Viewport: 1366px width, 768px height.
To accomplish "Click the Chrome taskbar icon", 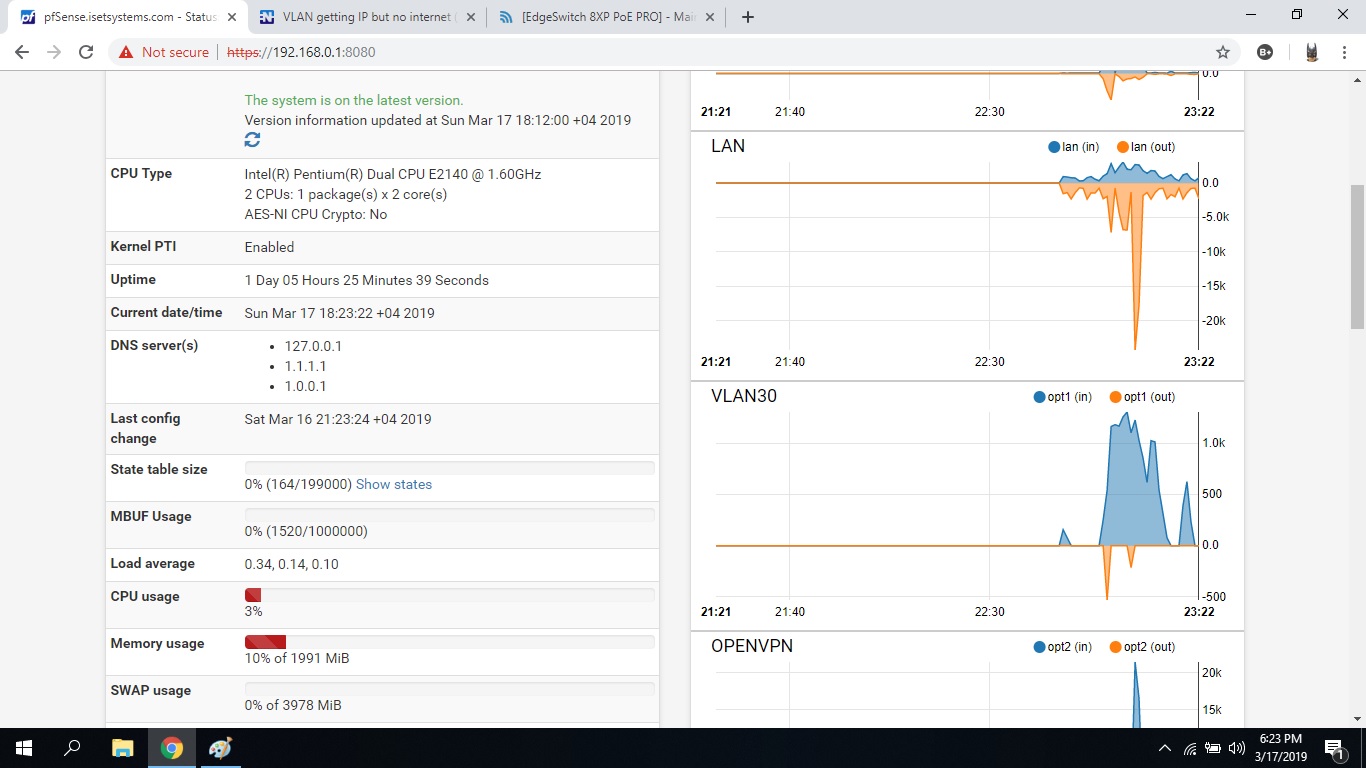I will click(172, 748).
